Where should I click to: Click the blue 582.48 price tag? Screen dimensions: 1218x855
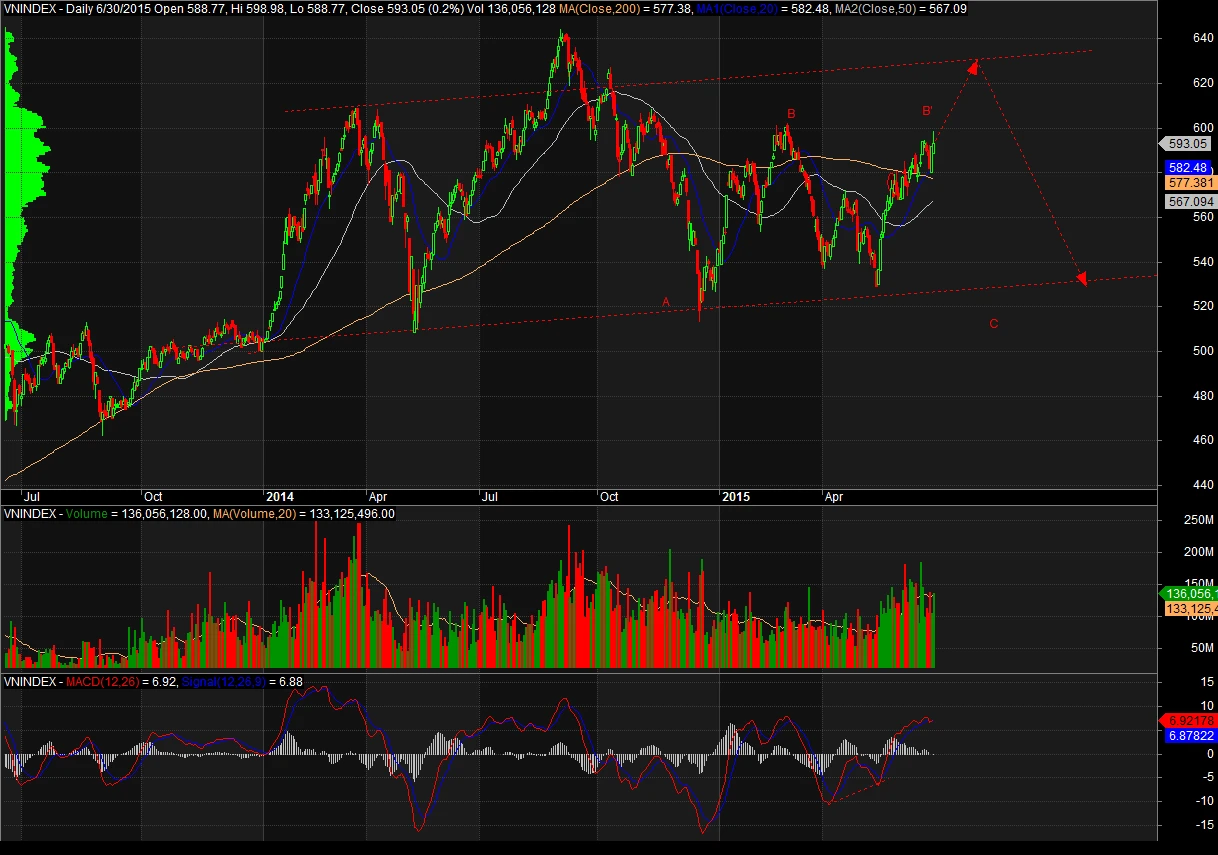tap(1187, 168)
